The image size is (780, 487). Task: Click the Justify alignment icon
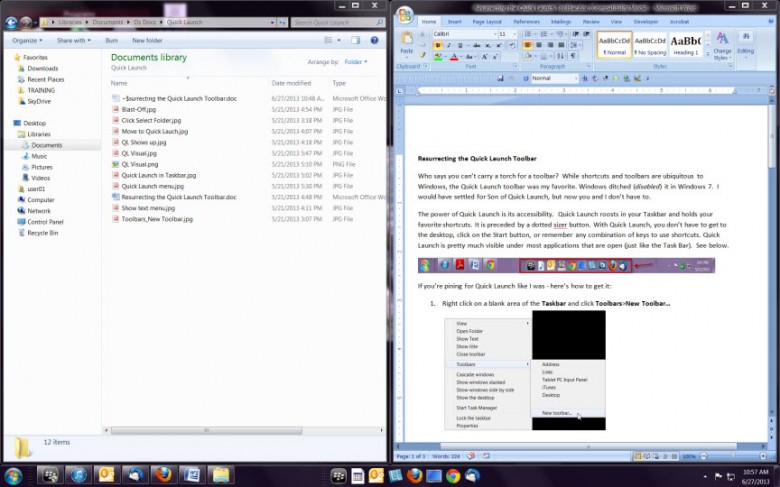coord(561,45)
